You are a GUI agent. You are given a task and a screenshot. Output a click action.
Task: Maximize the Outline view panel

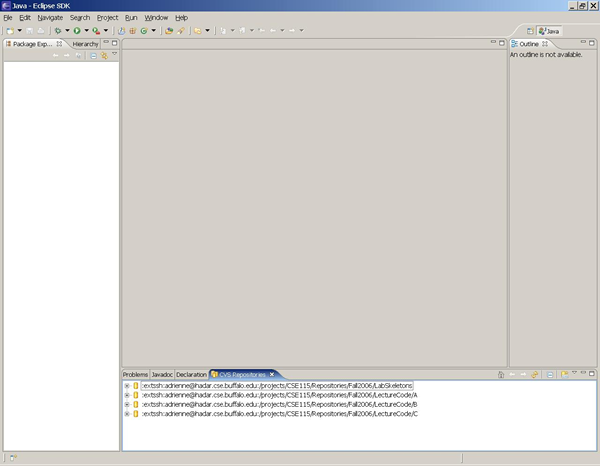(590, 44)
